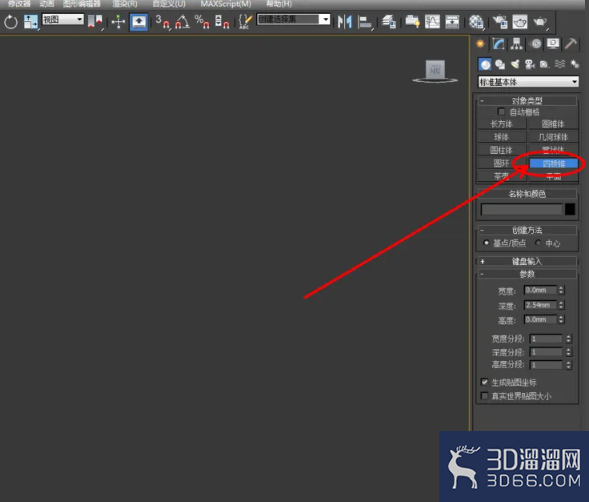The image size is (589, 502).
Task: Click the 球体 sphere button
Action: [501, 137]
